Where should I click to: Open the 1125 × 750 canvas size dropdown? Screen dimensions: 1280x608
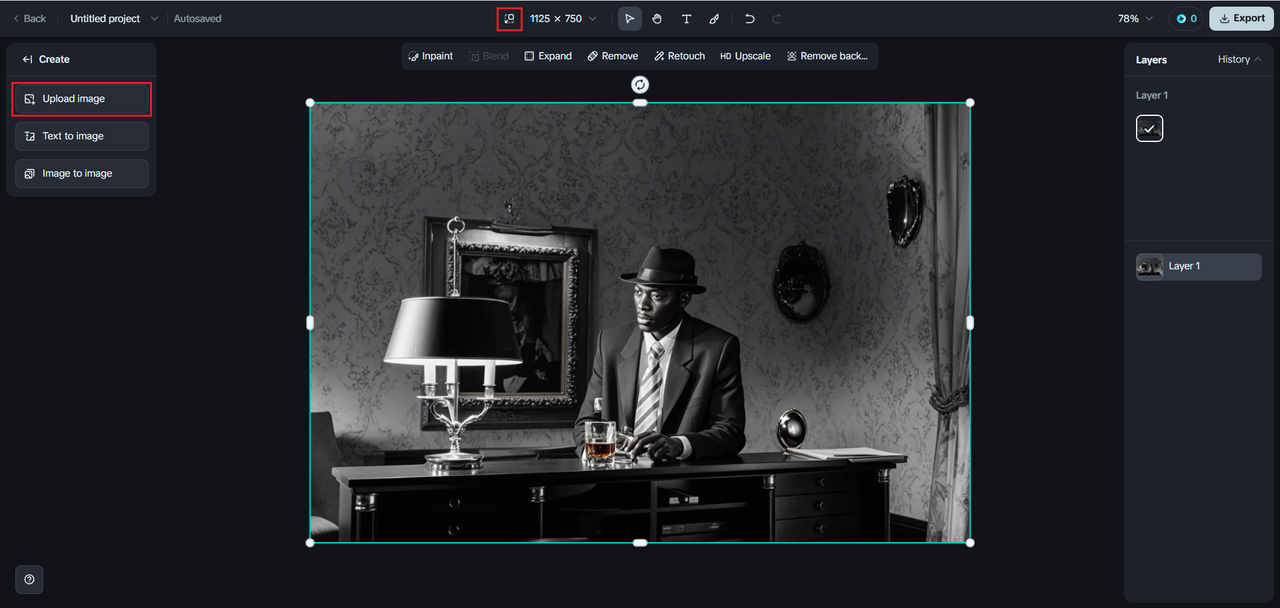(x=563, y=19)
